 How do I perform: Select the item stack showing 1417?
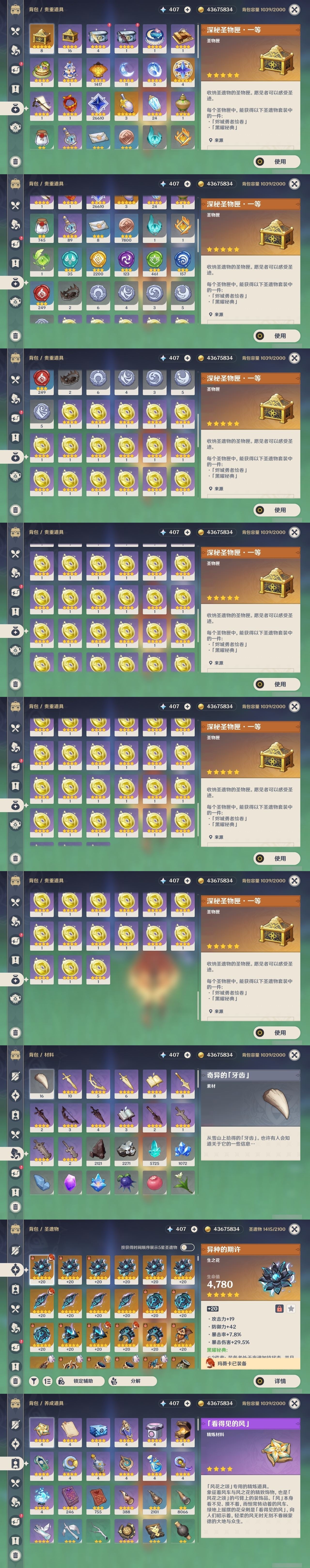(98, 72)
